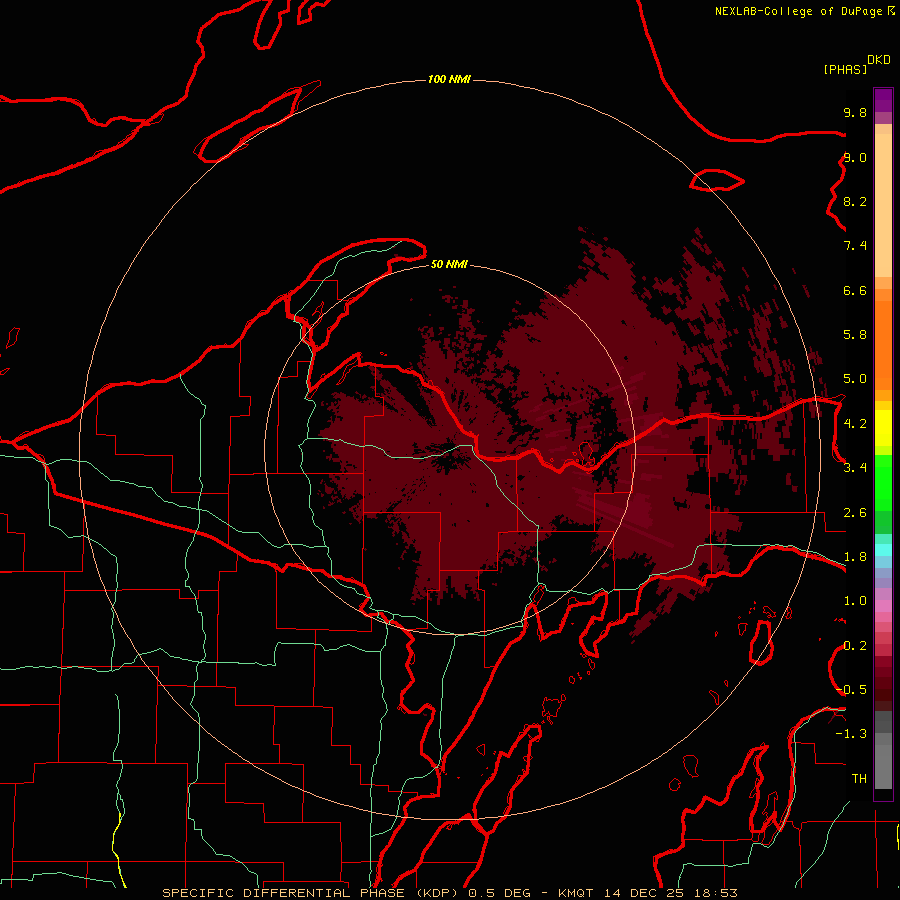Click the 50 NMI range ring label
900x900 pixels.
449,264
